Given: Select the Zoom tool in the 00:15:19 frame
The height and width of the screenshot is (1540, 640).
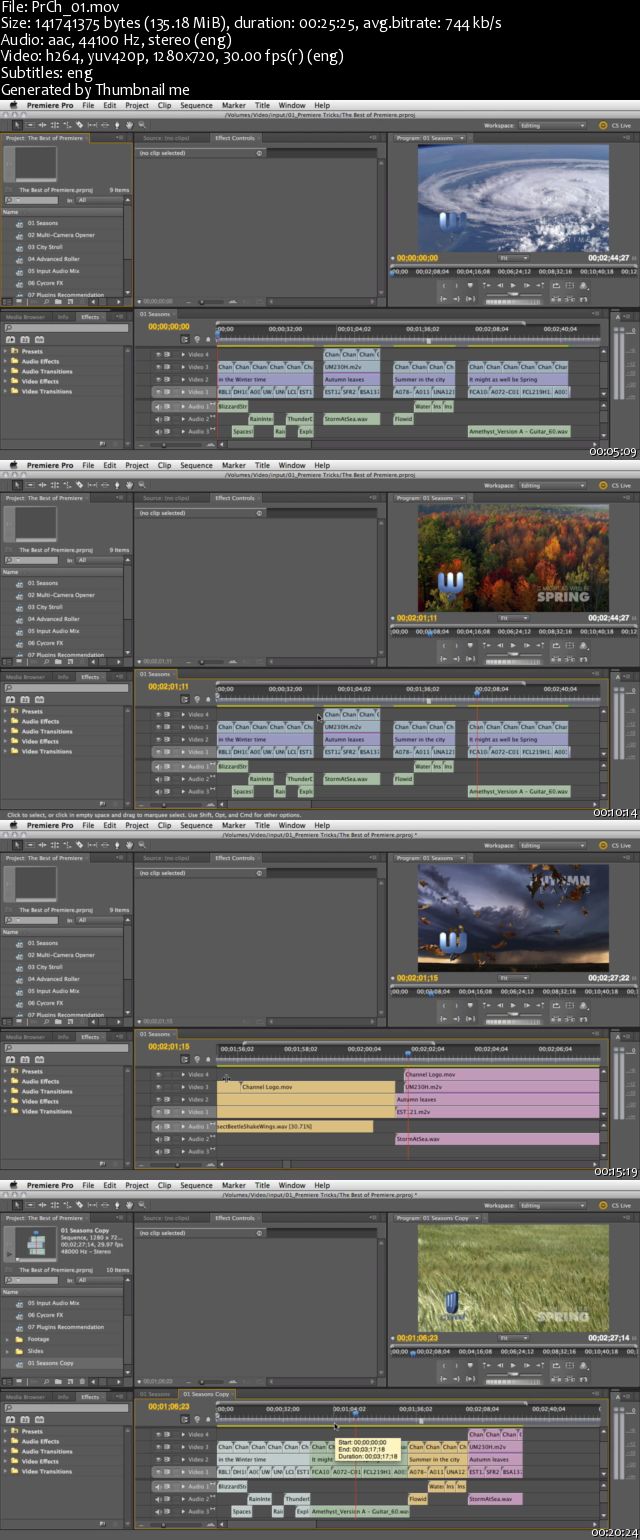Looking at the screenshot, I should tap(141, 844).
